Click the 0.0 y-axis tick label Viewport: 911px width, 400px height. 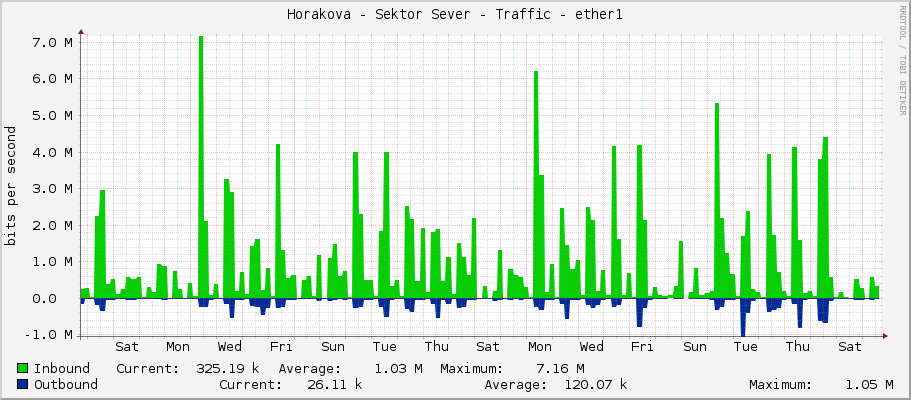click(x=56, y=298)
